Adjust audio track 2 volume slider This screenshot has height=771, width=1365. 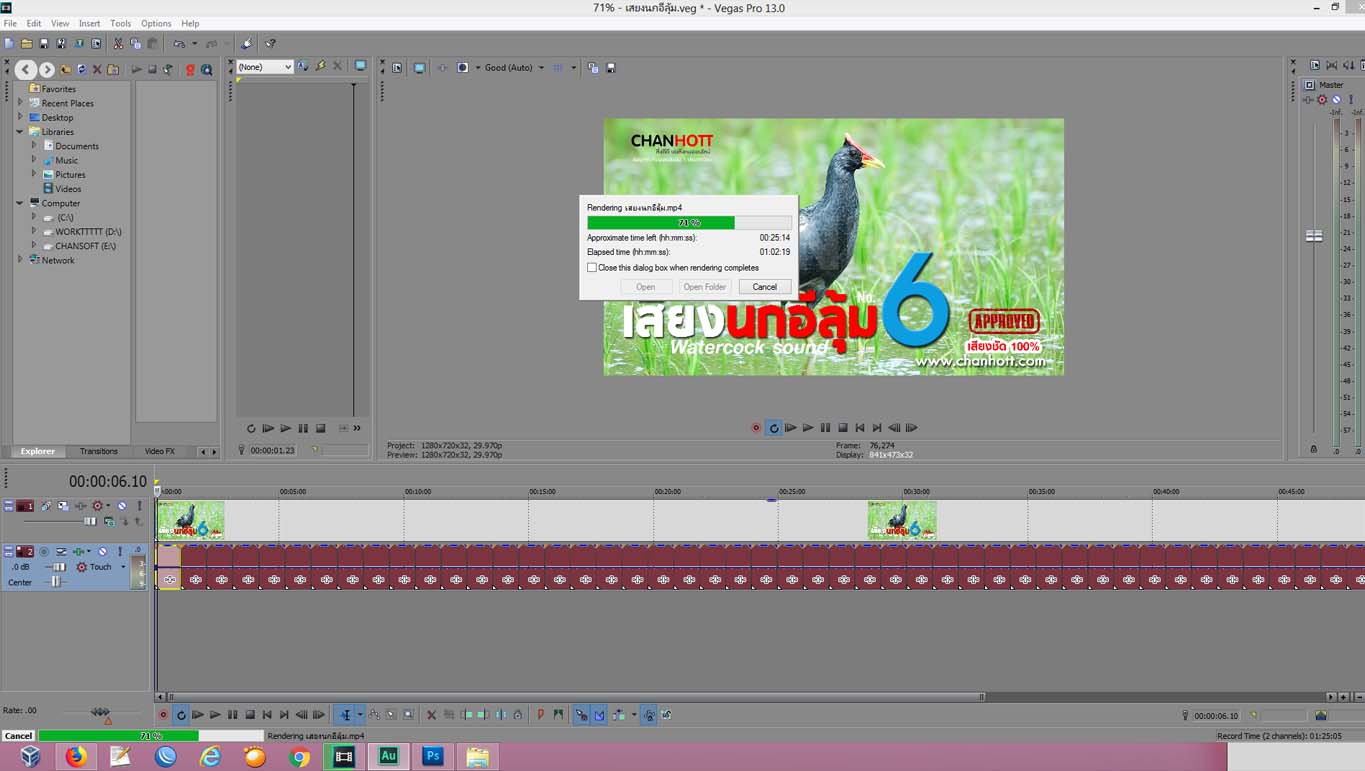[59, 567]
